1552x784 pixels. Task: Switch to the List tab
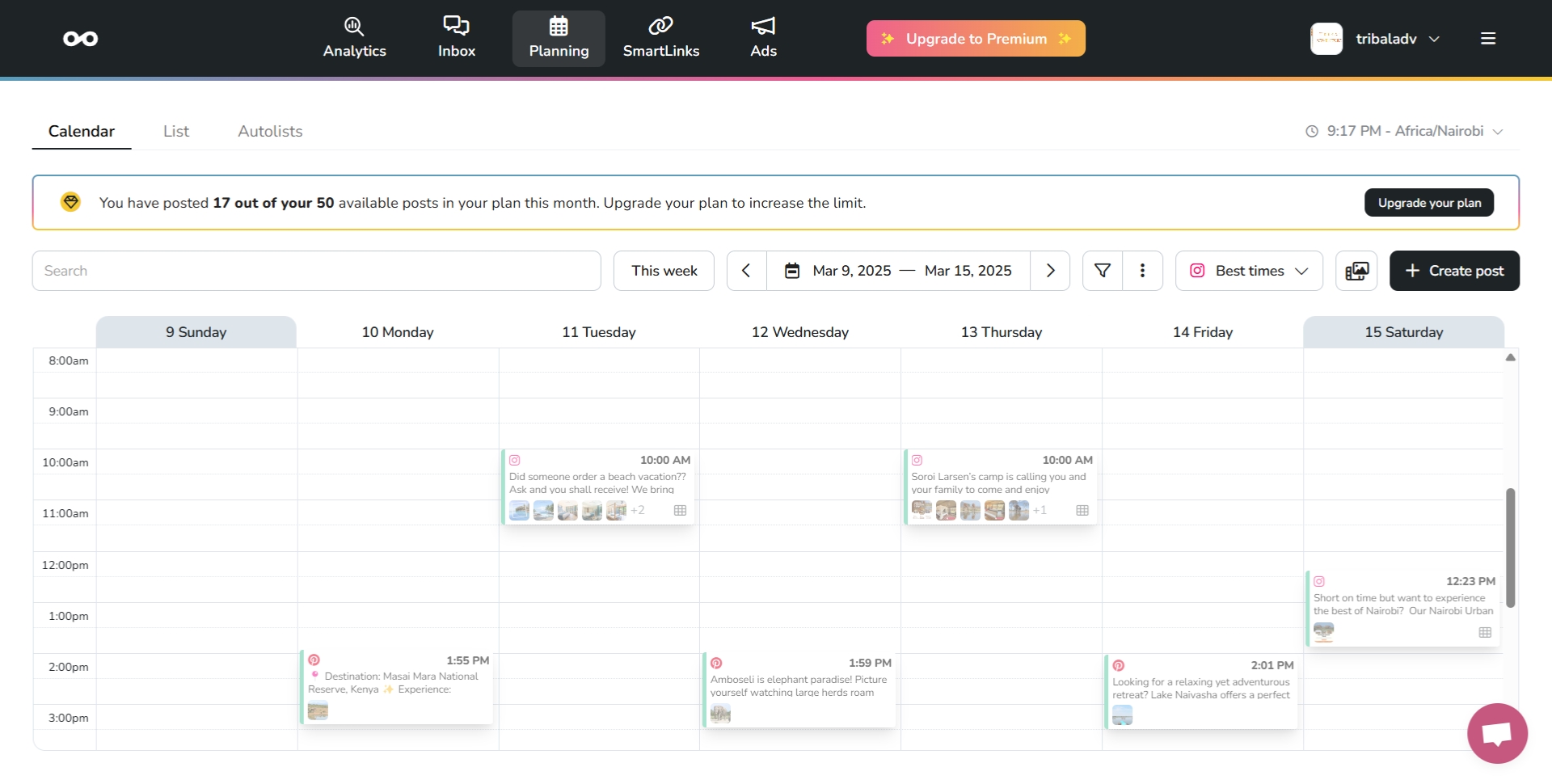coord(176,131)
